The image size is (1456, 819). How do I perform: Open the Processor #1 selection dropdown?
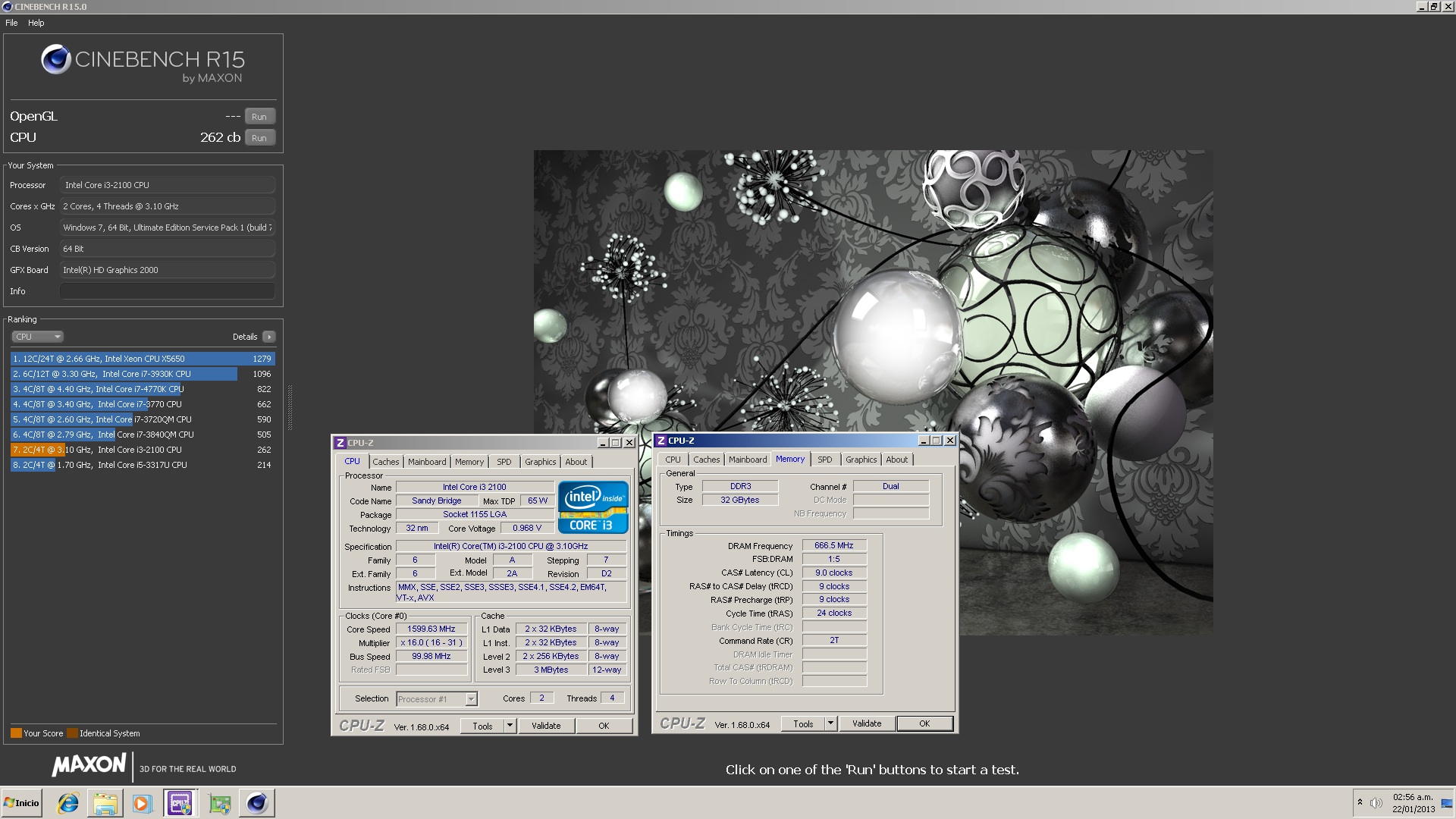[437, 699]
